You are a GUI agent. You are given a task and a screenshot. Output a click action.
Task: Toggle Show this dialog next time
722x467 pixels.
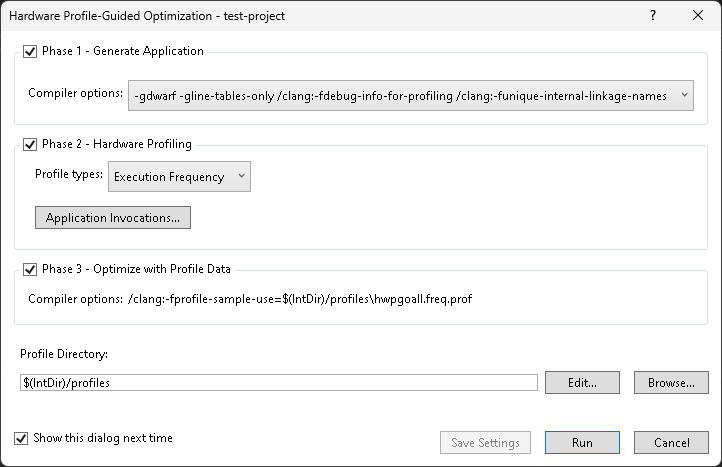pos(21,438)
